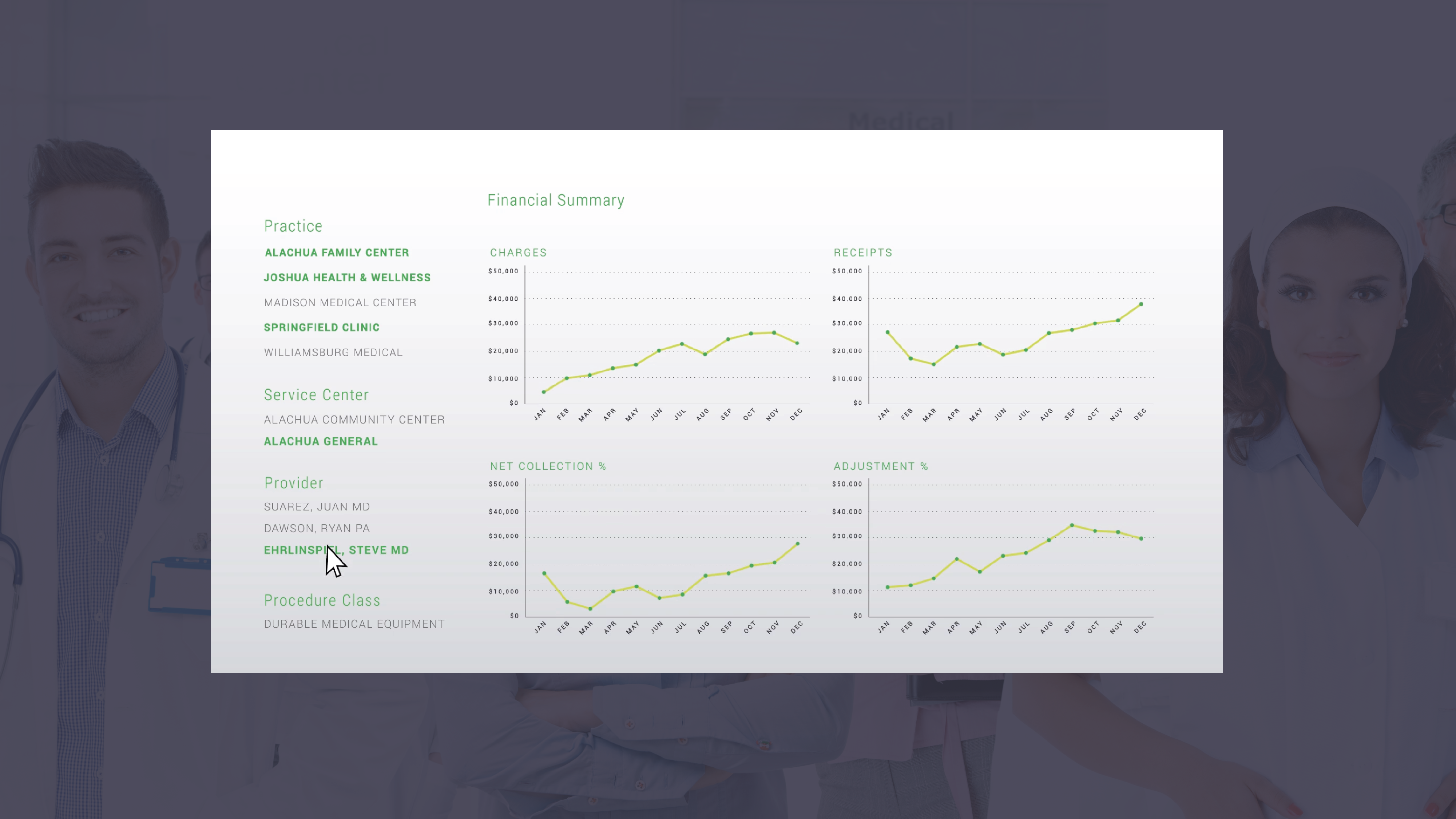Click the Procedure Class heading

tap(322, 600)
